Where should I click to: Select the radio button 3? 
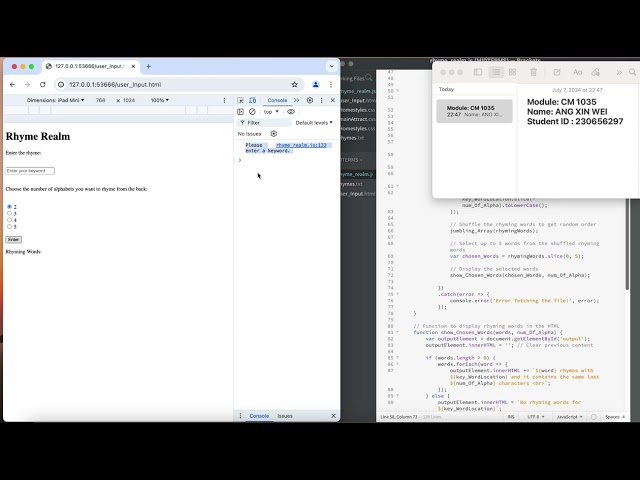(9, 213)
